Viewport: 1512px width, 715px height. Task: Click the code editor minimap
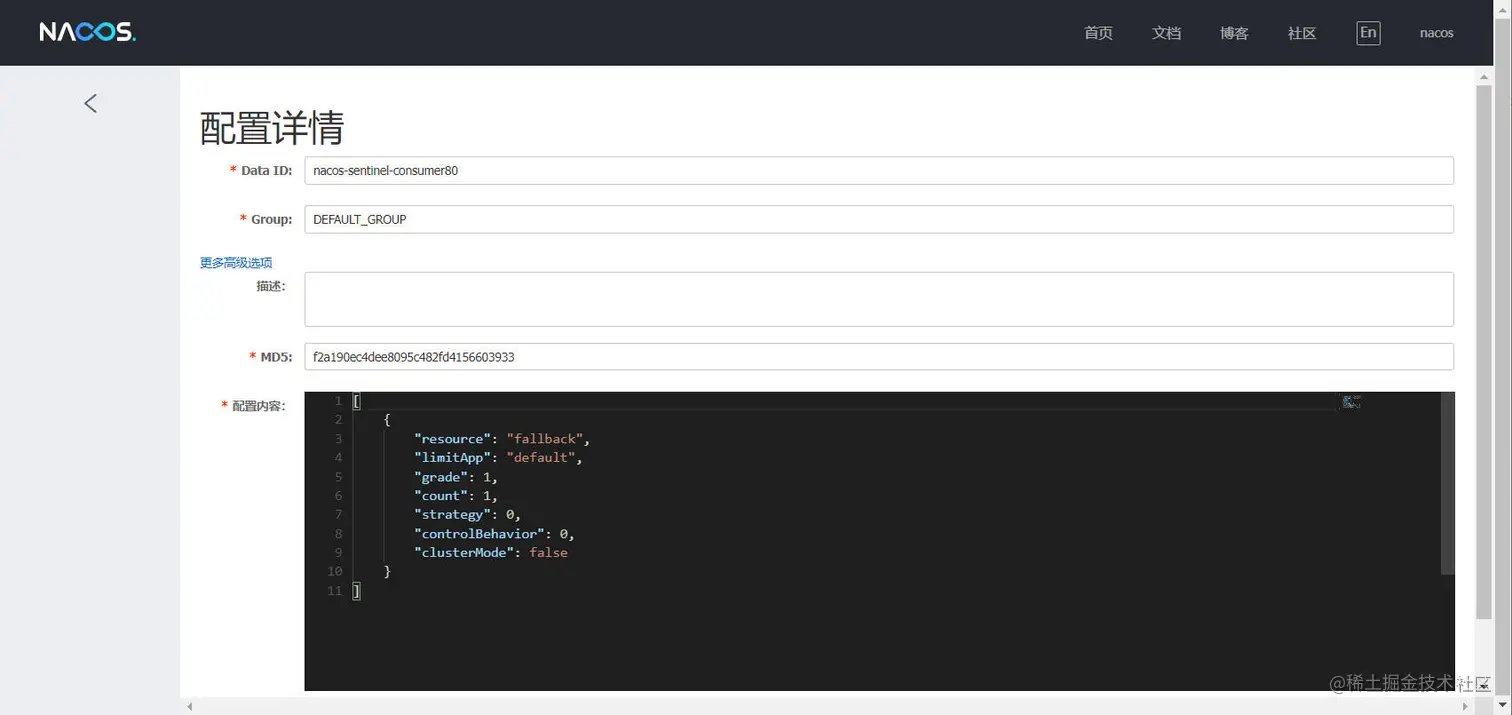coord(1352,402)
